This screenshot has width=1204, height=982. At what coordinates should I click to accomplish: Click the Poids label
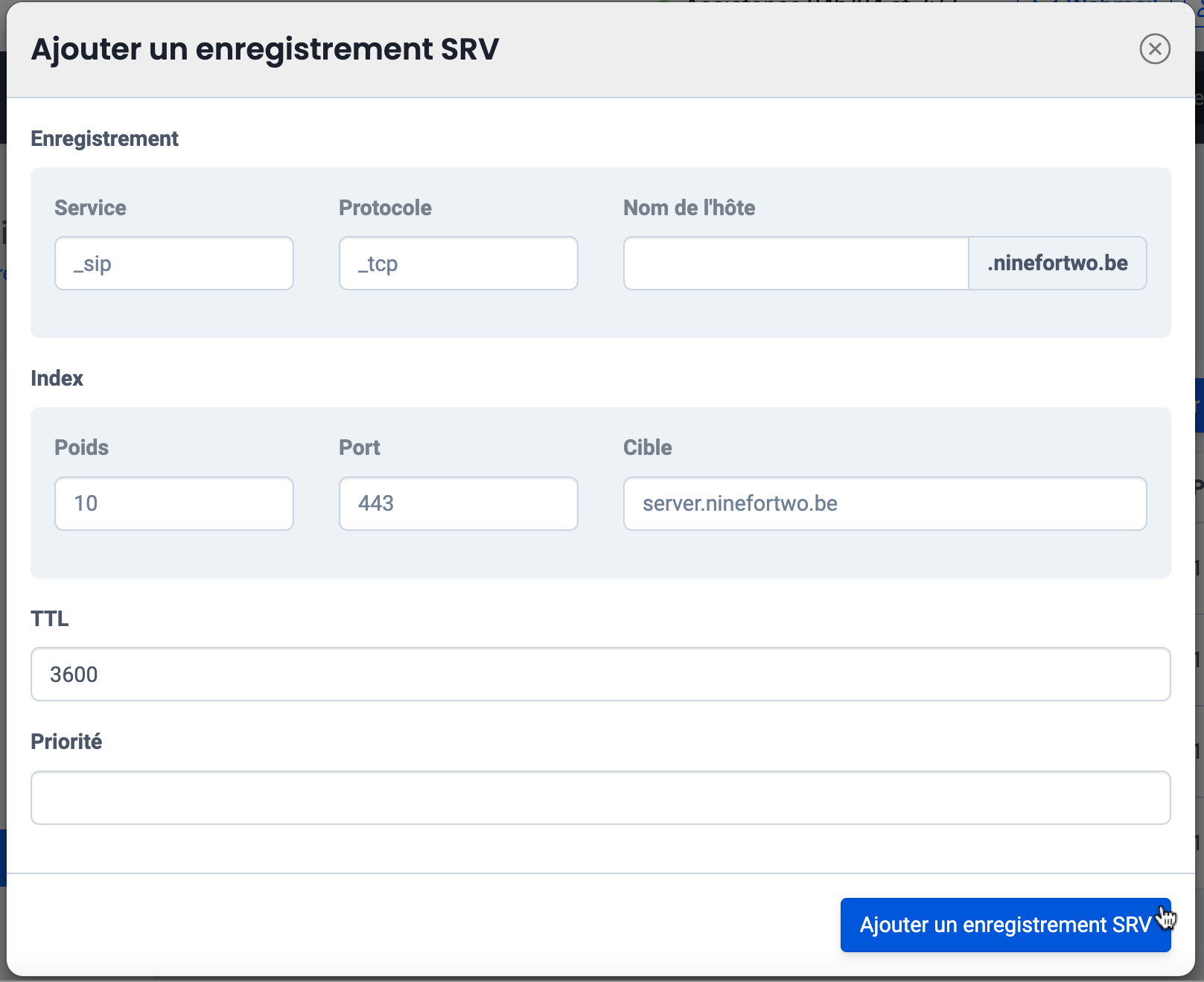click(x=81, y=447)
